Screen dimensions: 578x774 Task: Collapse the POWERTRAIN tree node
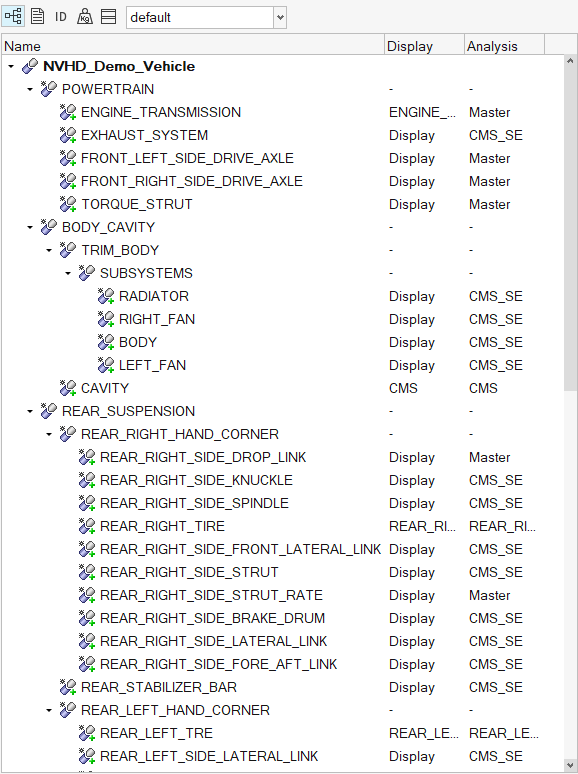pyautogui.click(x=30, y=89)
